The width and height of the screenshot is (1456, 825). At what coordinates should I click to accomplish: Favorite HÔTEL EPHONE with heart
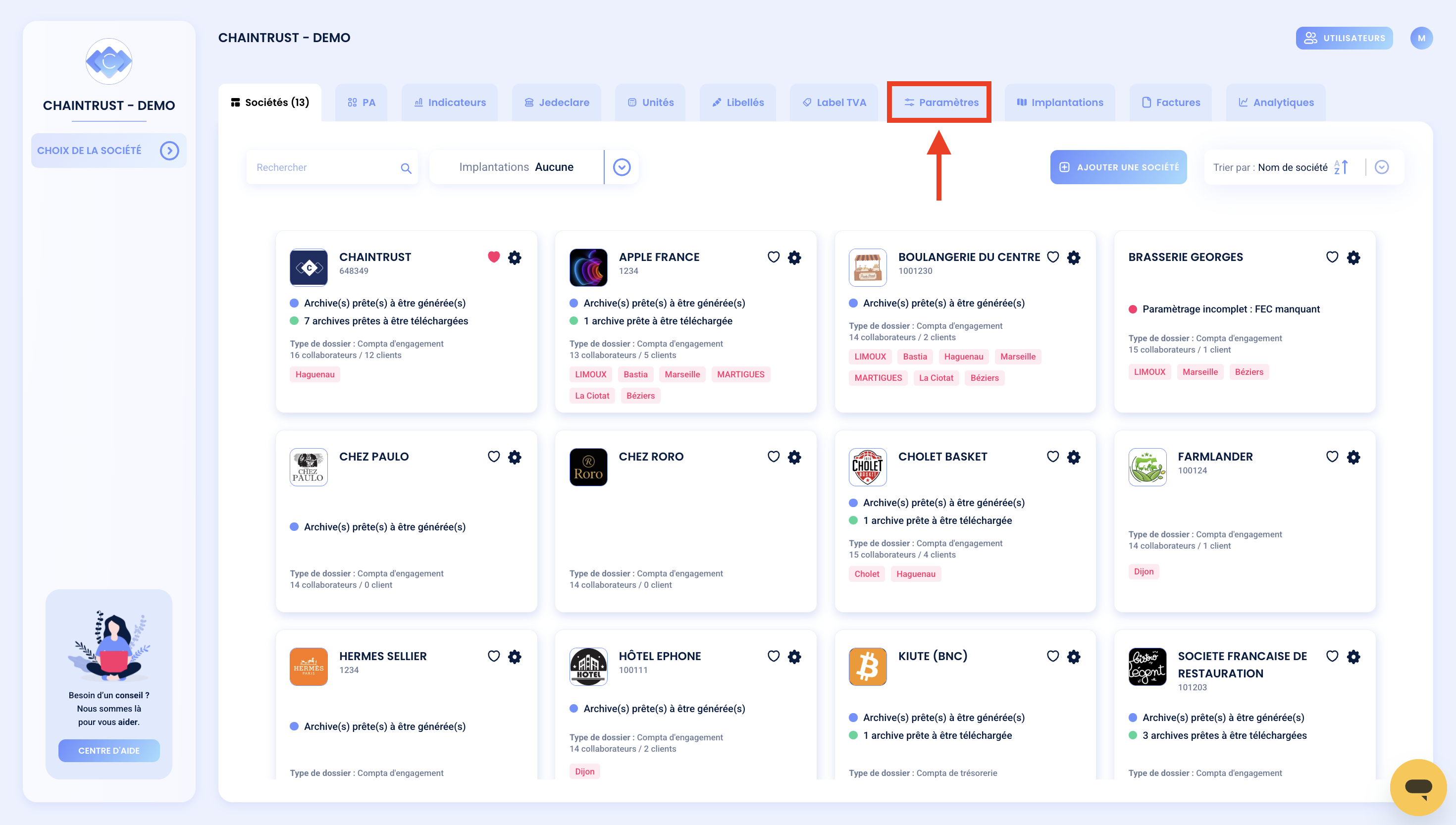tap(774, 656)
